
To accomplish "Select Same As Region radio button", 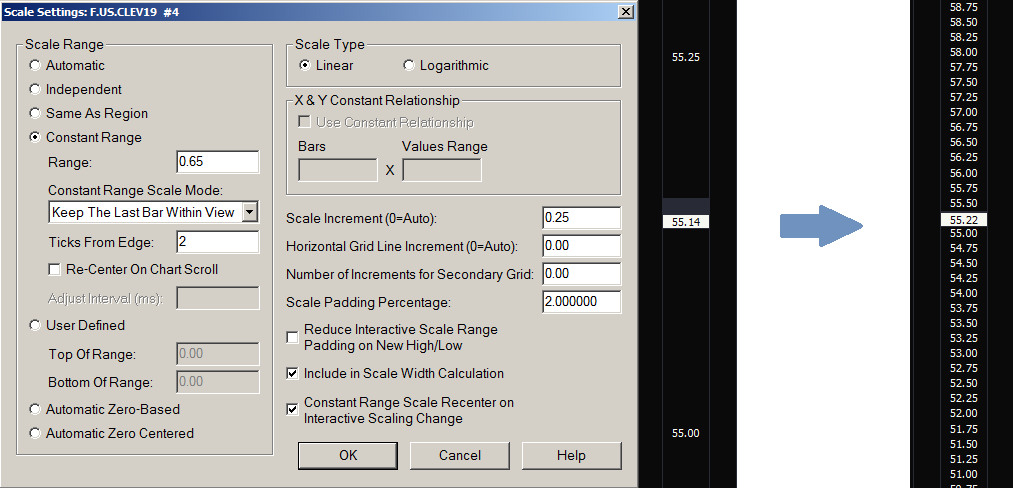I will coord(36,114).
